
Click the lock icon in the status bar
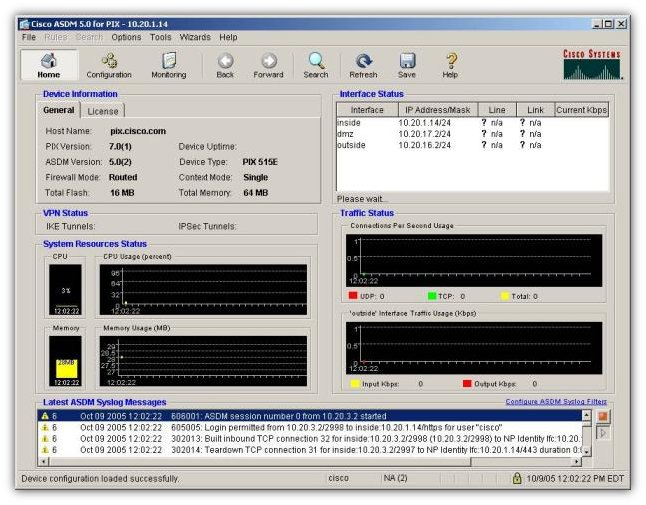[x=517, y=479]
